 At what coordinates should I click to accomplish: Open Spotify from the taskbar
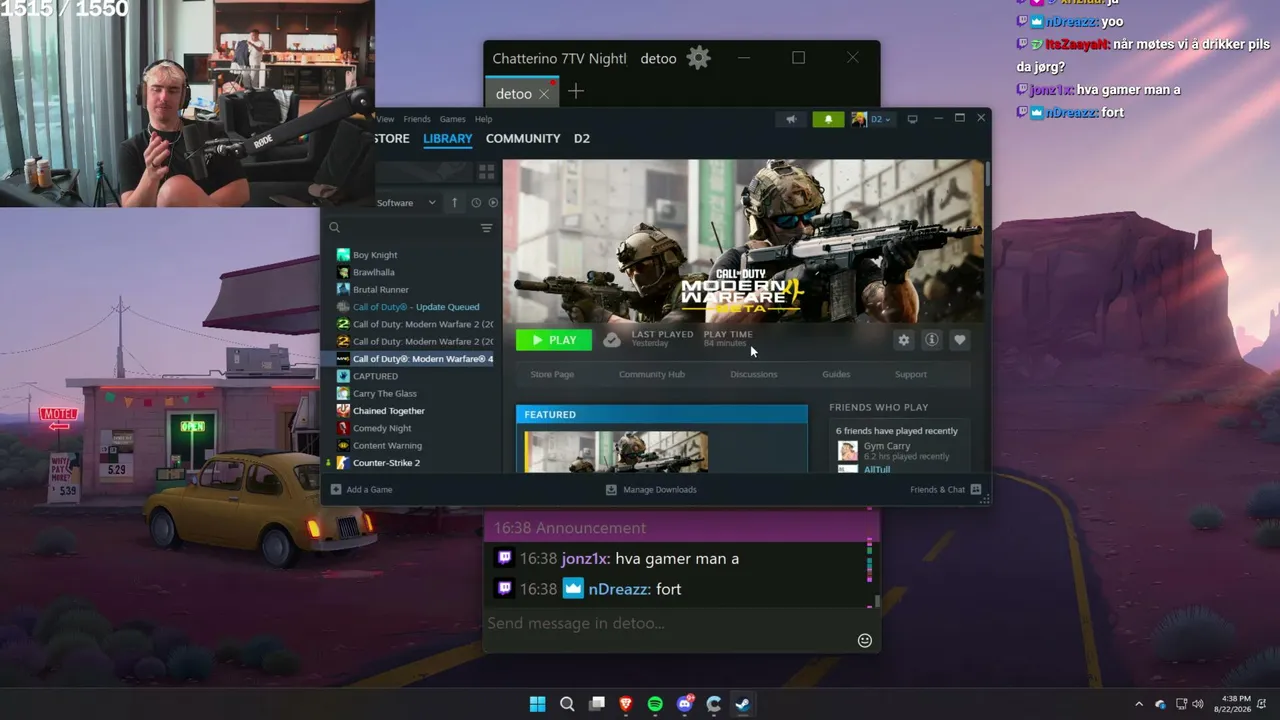click(x=655, y=704)
